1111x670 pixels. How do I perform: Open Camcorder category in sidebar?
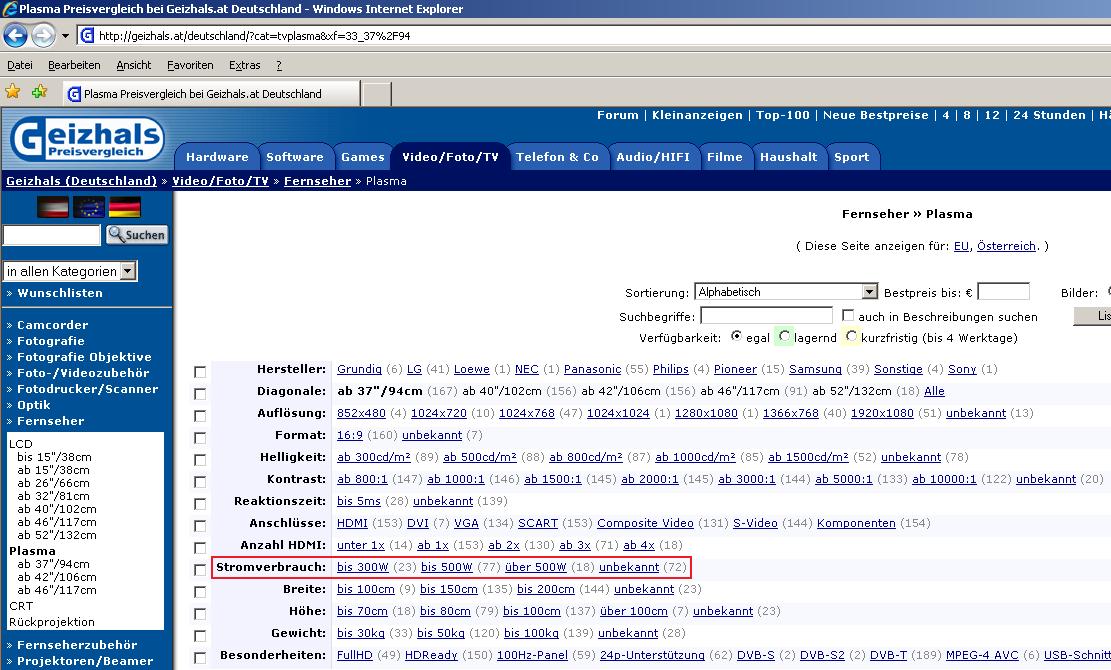(52, 325)
